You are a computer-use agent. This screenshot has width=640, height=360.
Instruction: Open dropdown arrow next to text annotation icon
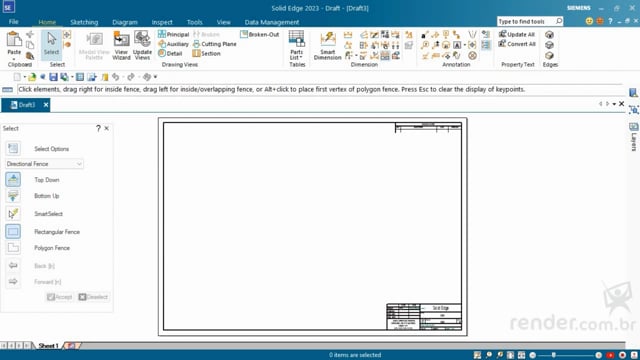(x=464, y=45)
